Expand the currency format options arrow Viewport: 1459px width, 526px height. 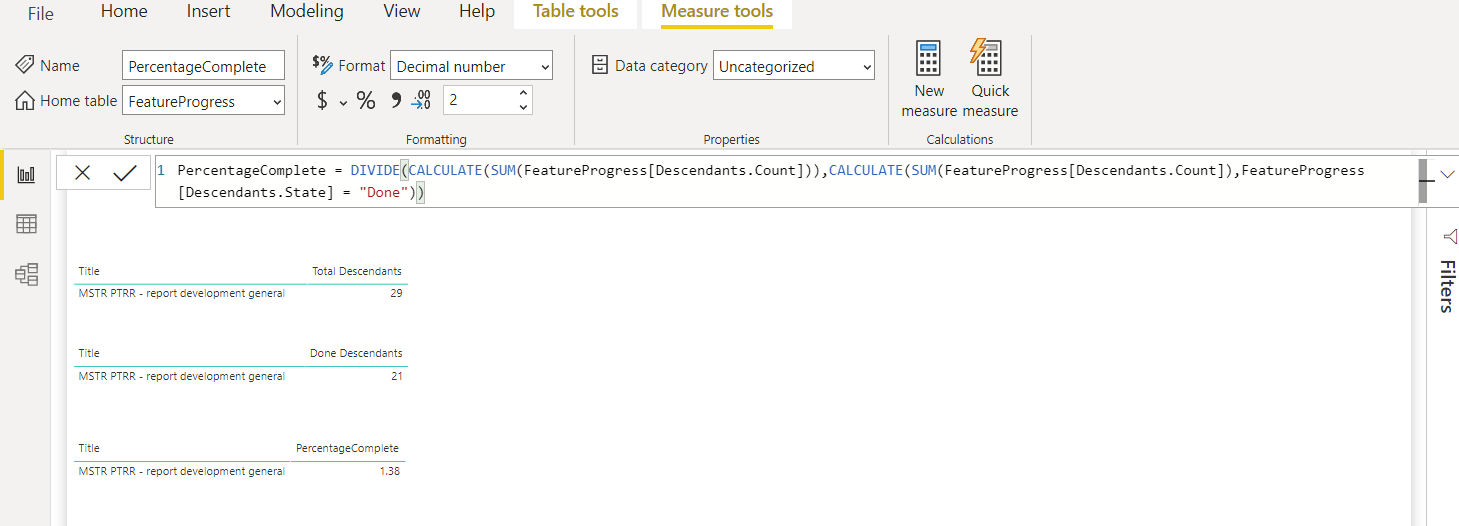click(343, 102)
